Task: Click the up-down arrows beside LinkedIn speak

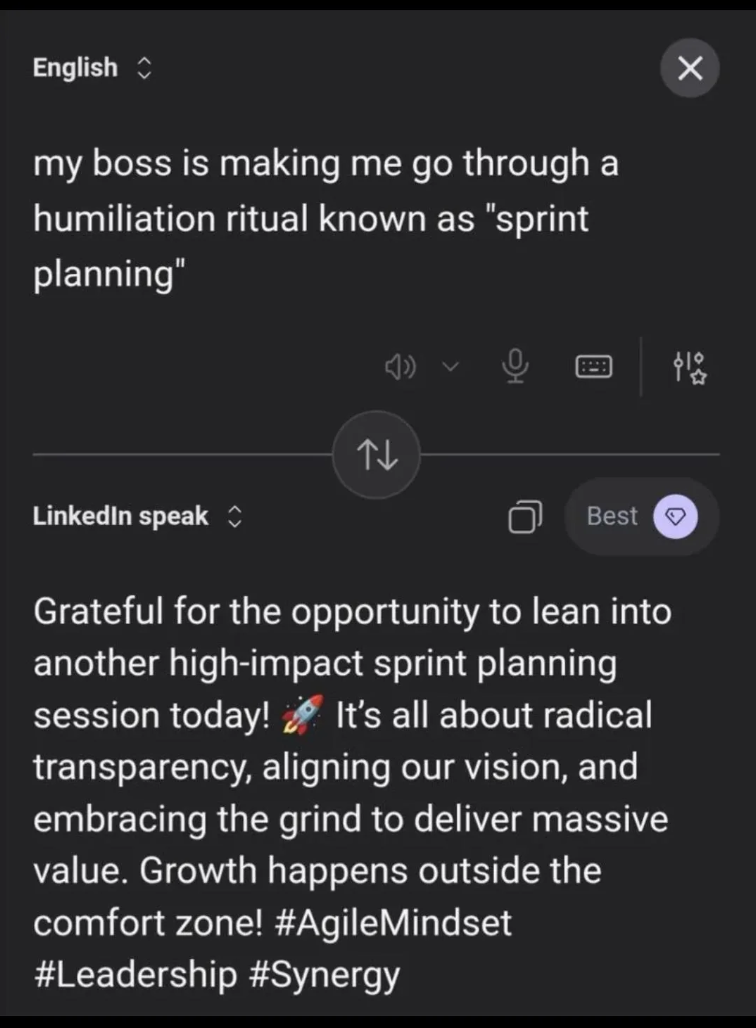Action: [x=234, y=516]
